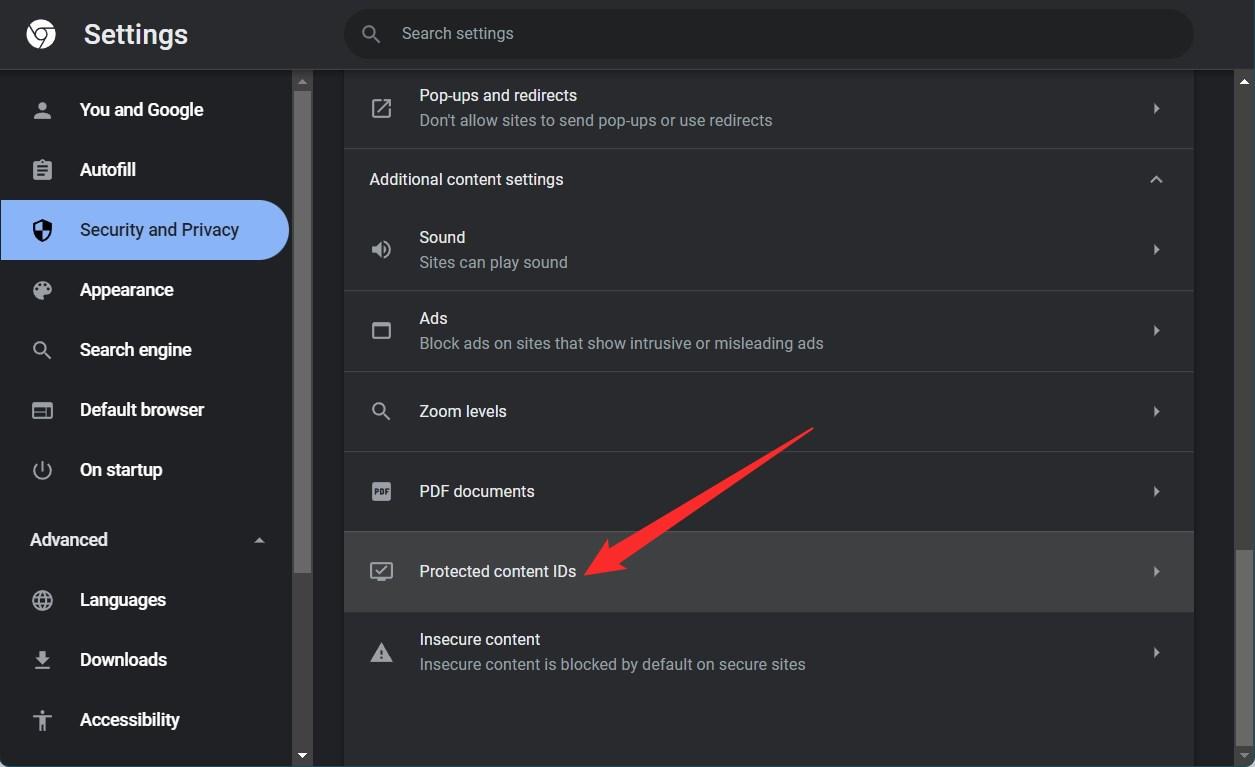This screenshot has height=767, width=1255.
Task: Select the Pop-ups and redirects icon
Action: pos(381,107)
